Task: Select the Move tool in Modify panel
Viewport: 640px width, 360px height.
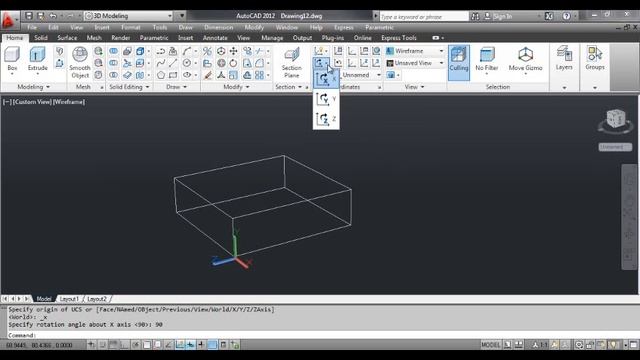Action: click(233, 51)
